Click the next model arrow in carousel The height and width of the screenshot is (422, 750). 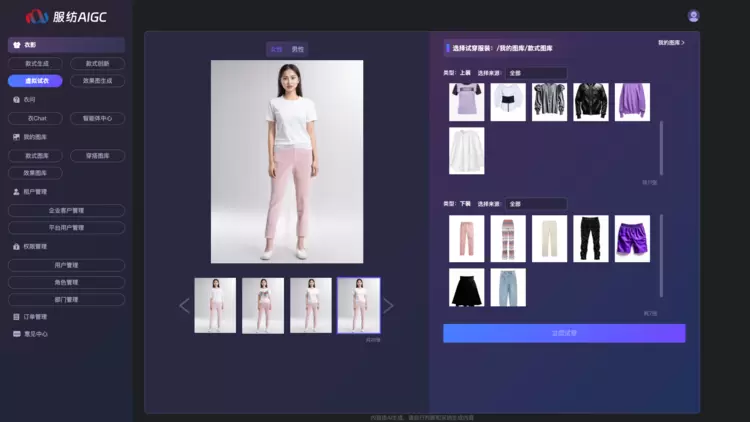[389, 306]
